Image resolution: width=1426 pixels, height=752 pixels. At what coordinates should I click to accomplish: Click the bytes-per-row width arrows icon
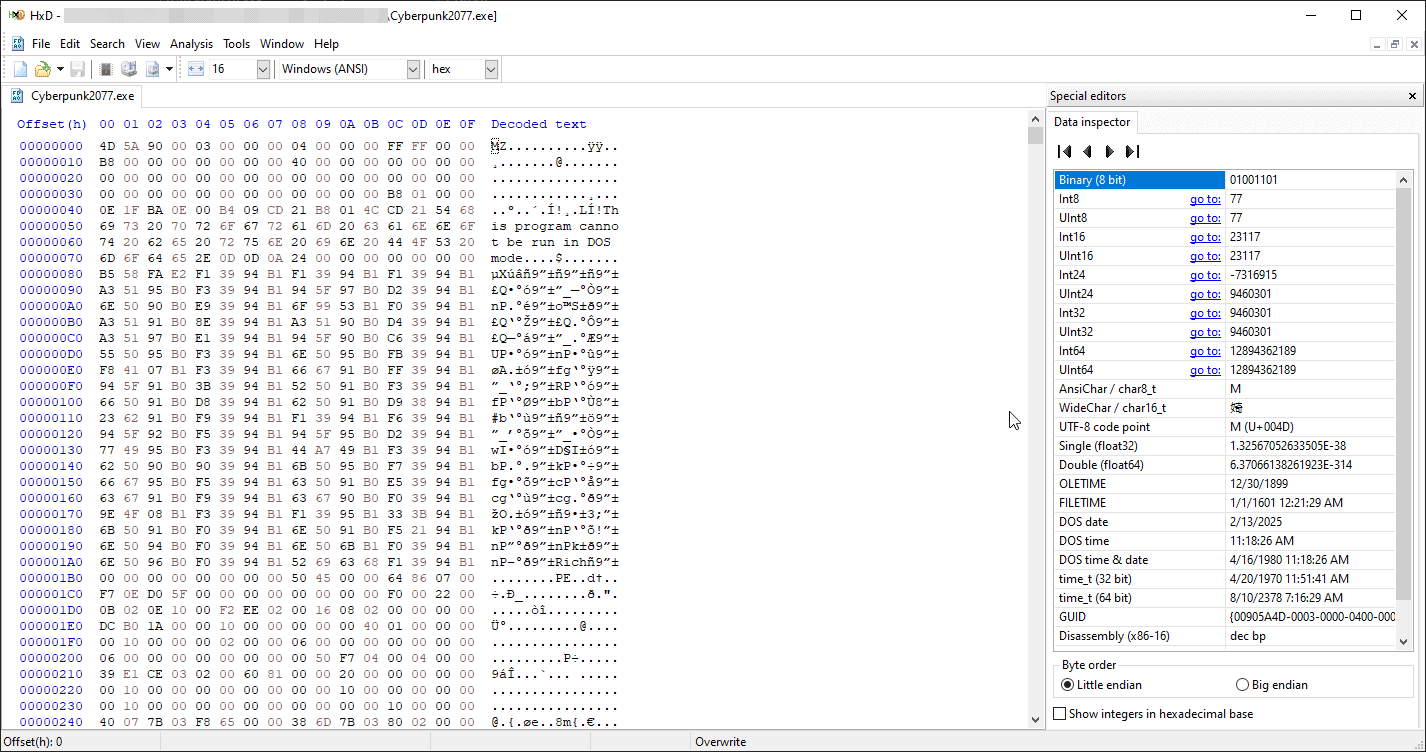point(195,69)
